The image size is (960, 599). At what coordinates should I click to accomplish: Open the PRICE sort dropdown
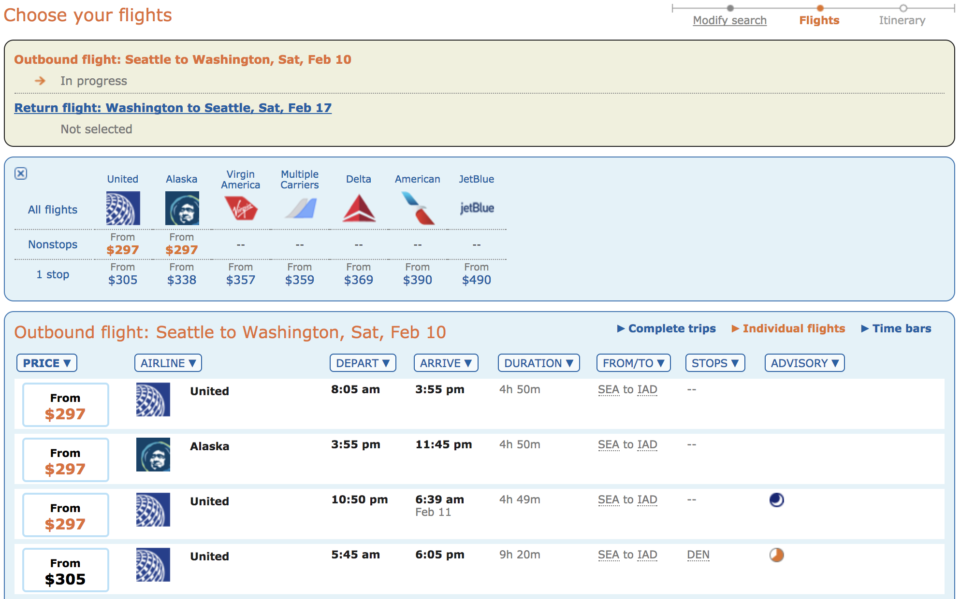[47, 363]
